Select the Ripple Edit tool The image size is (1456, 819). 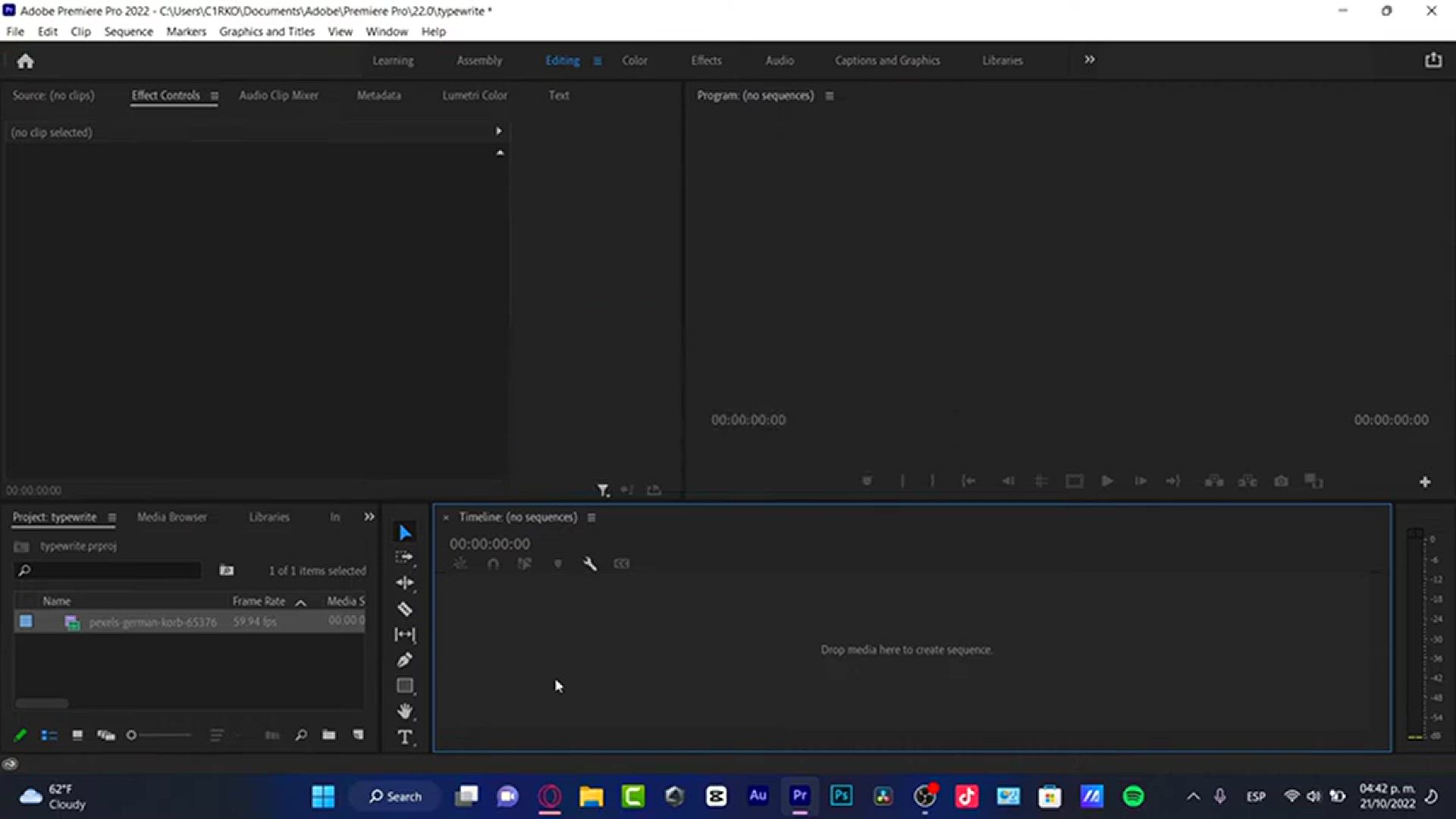click(405, 582)
